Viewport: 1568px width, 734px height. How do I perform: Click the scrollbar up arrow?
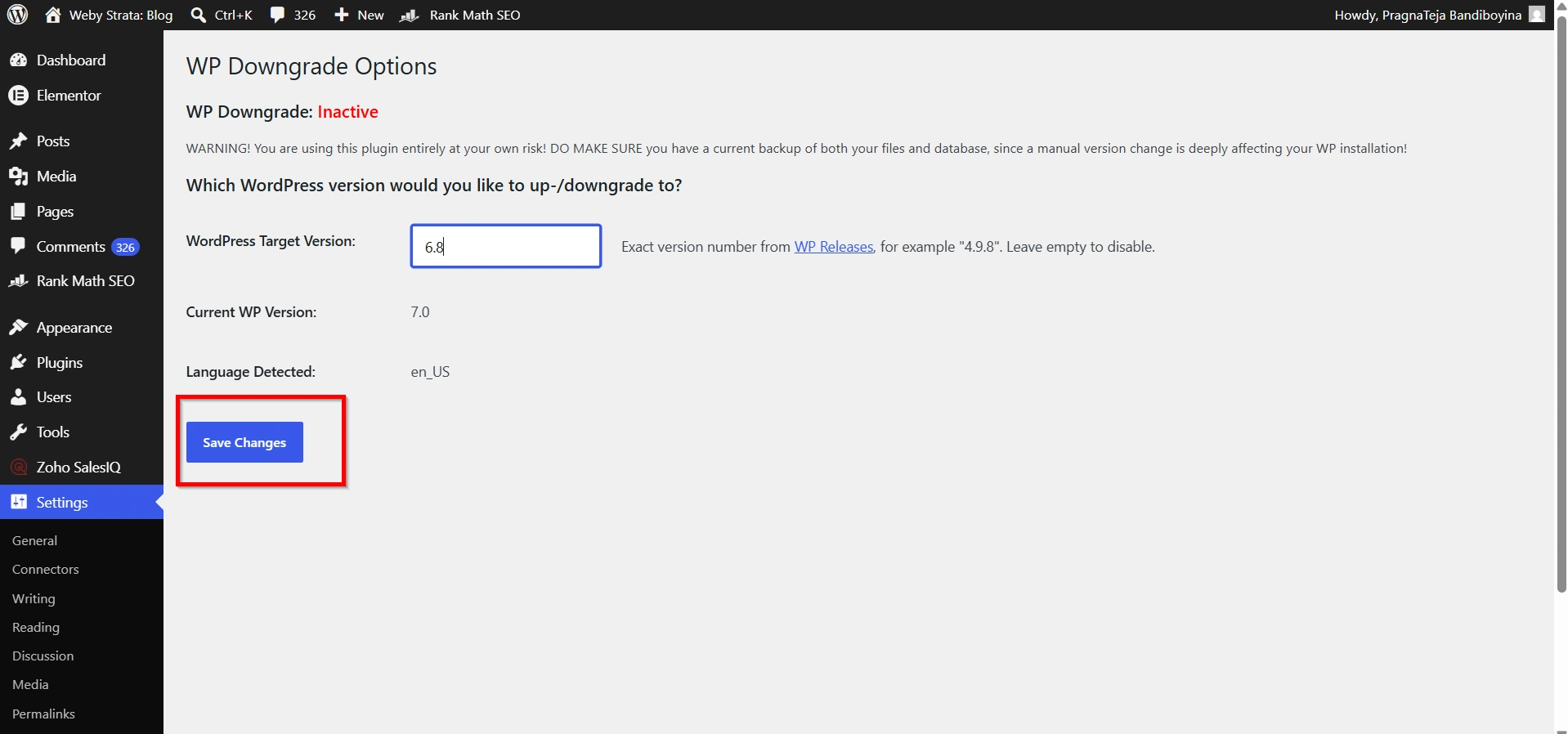pos(1561,6)
